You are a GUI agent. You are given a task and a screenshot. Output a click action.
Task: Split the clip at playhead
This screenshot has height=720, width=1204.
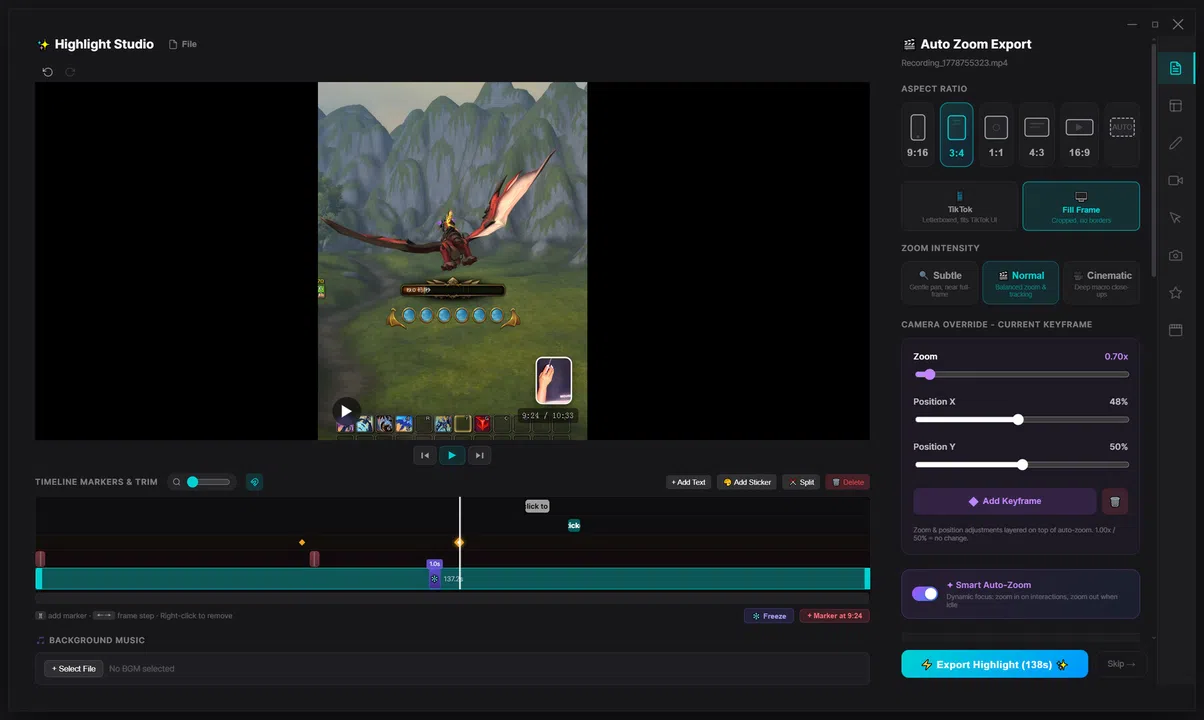click(x=801, y=482)
